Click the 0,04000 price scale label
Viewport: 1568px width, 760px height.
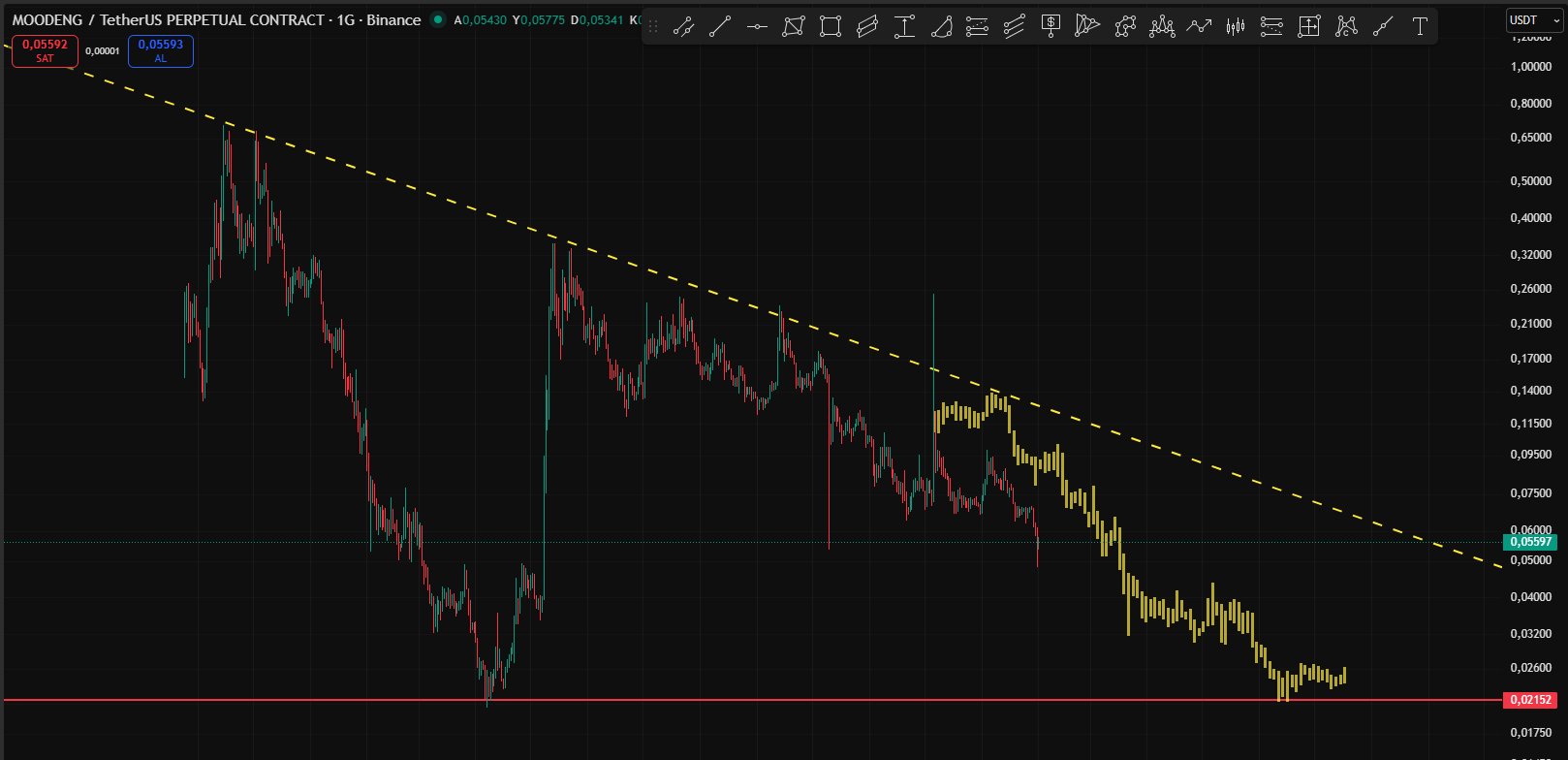[1530, 597]
